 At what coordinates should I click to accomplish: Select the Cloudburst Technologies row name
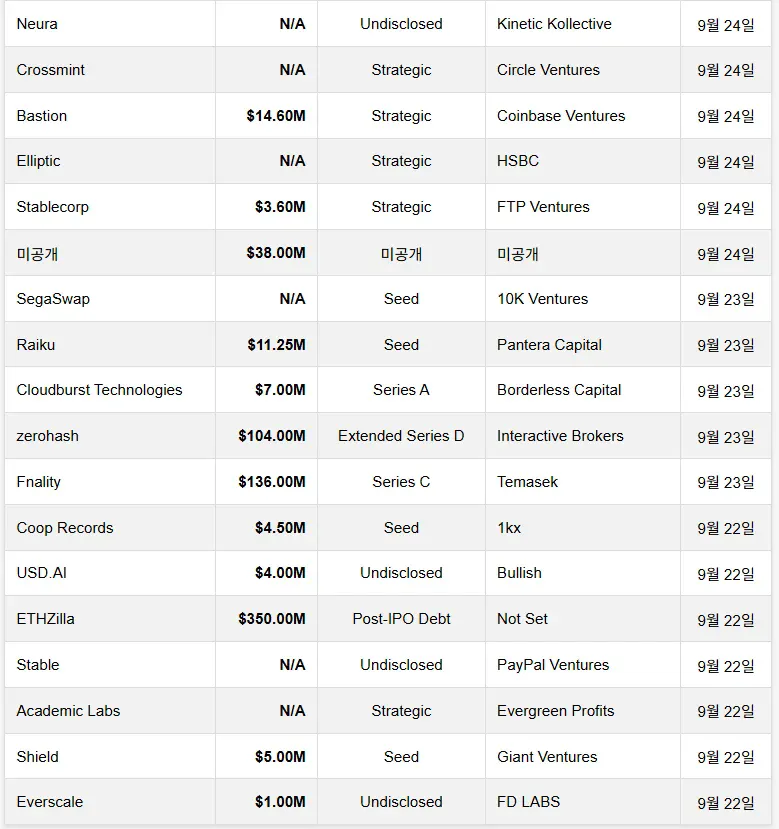[100, 390]
